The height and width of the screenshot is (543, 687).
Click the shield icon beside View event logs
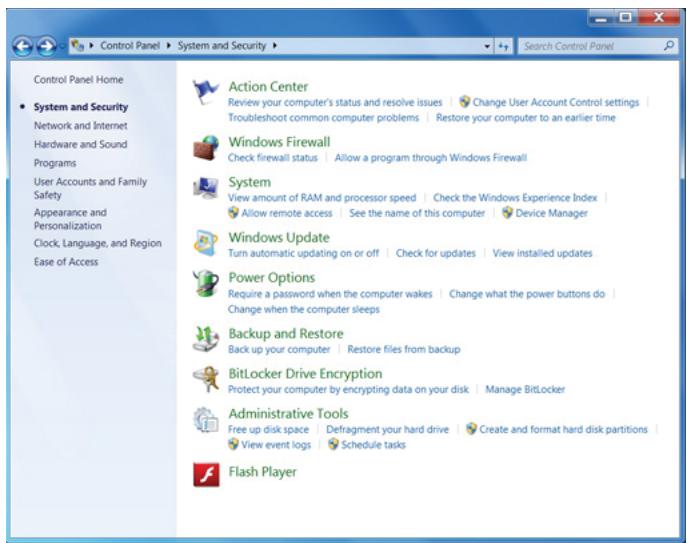(x=233, y=444)
